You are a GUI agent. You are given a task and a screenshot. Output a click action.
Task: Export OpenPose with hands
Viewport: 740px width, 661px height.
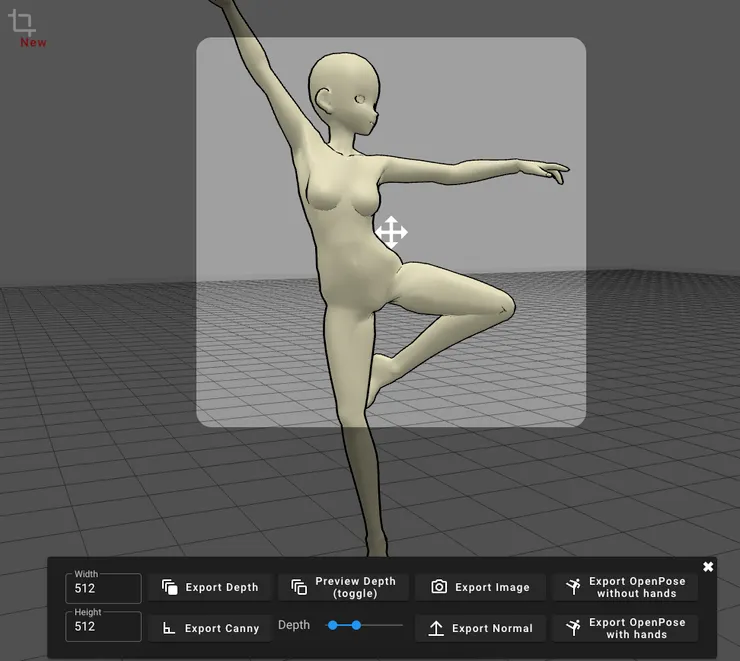(x=625, y=628)
